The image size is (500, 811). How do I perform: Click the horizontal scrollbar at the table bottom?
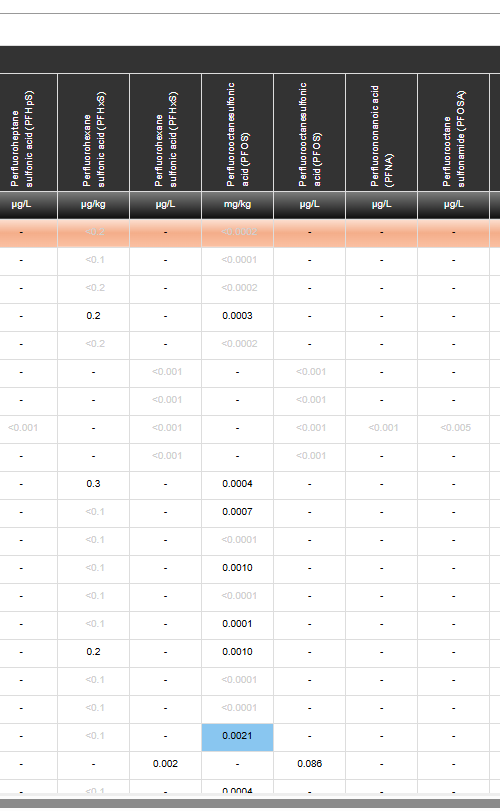click(x=250, y=803)
